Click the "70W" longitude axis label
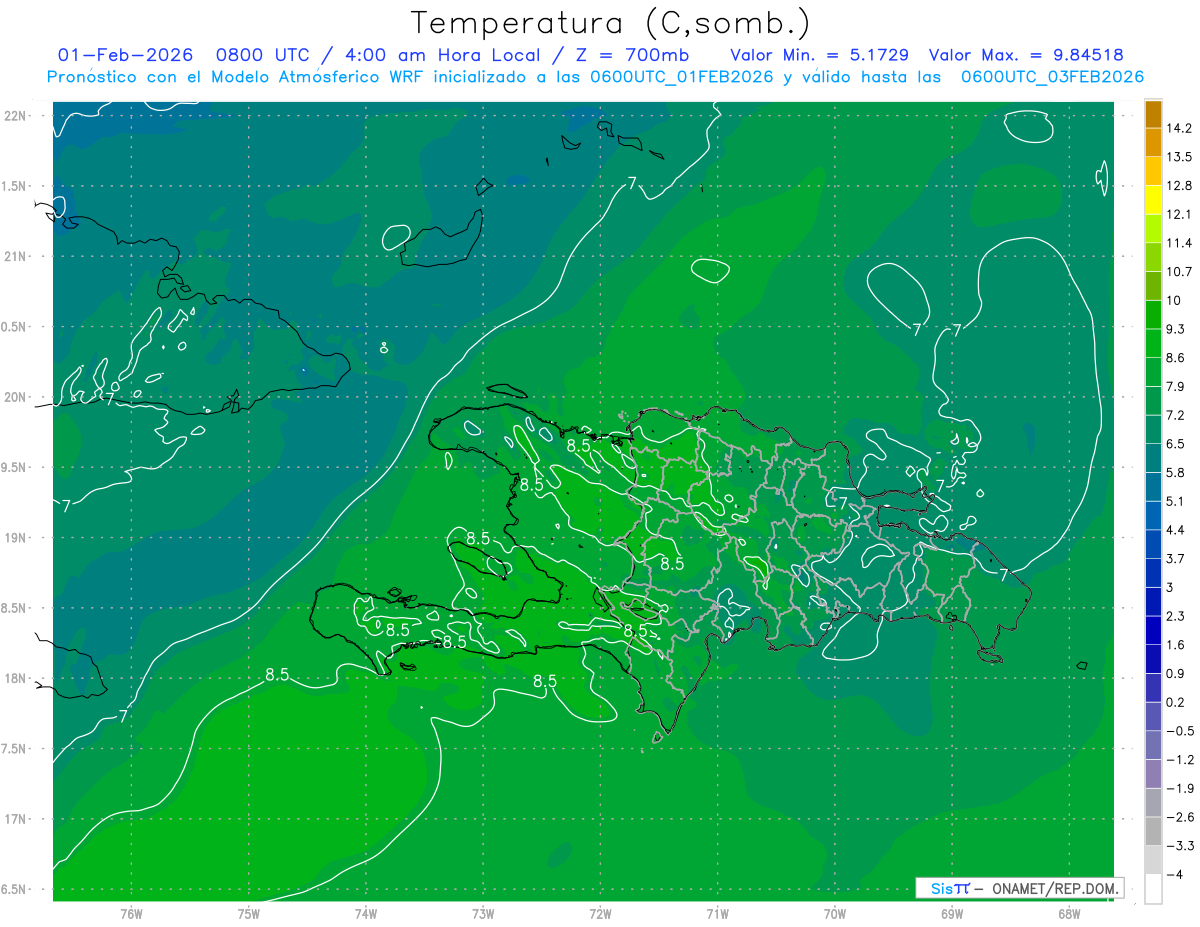This screenshot has width=1200, height=927. [x=834, y=913]
